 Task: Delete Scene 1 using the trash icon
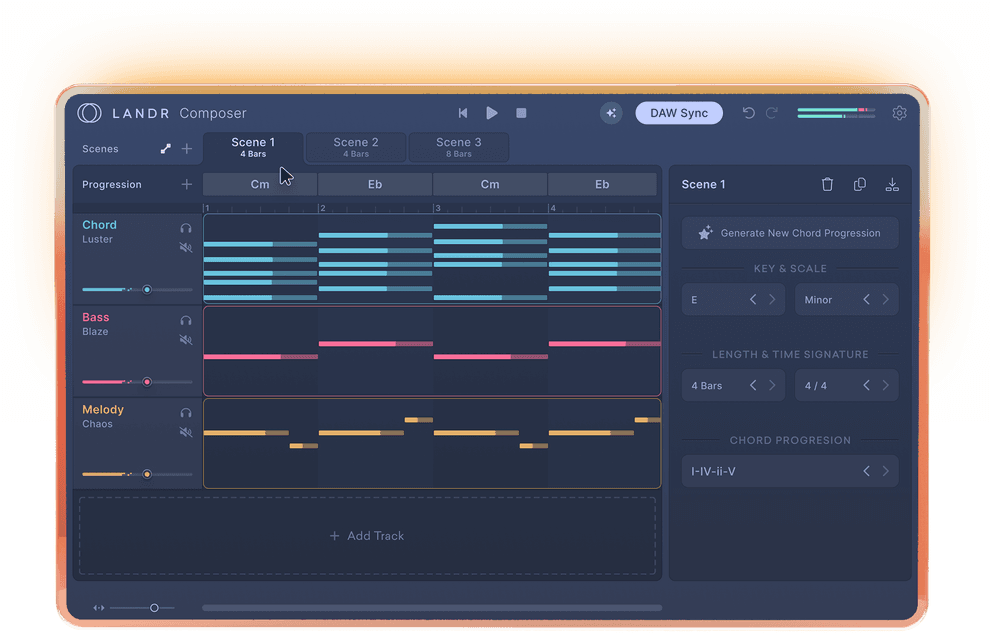(x=827, y=184)
